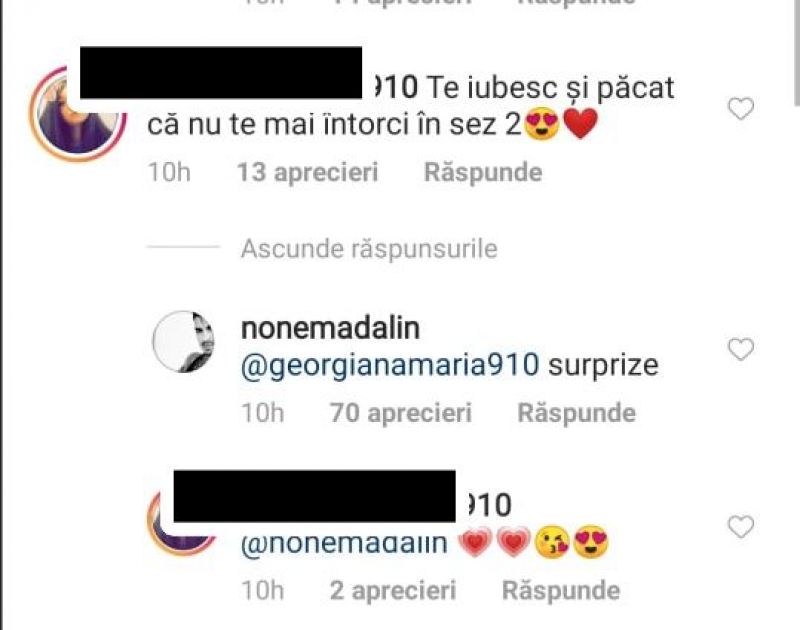Like the "Te iubesc și păcat" comment
The width and height of the screenshot is (800, 630).
click(x=740, y=109)
